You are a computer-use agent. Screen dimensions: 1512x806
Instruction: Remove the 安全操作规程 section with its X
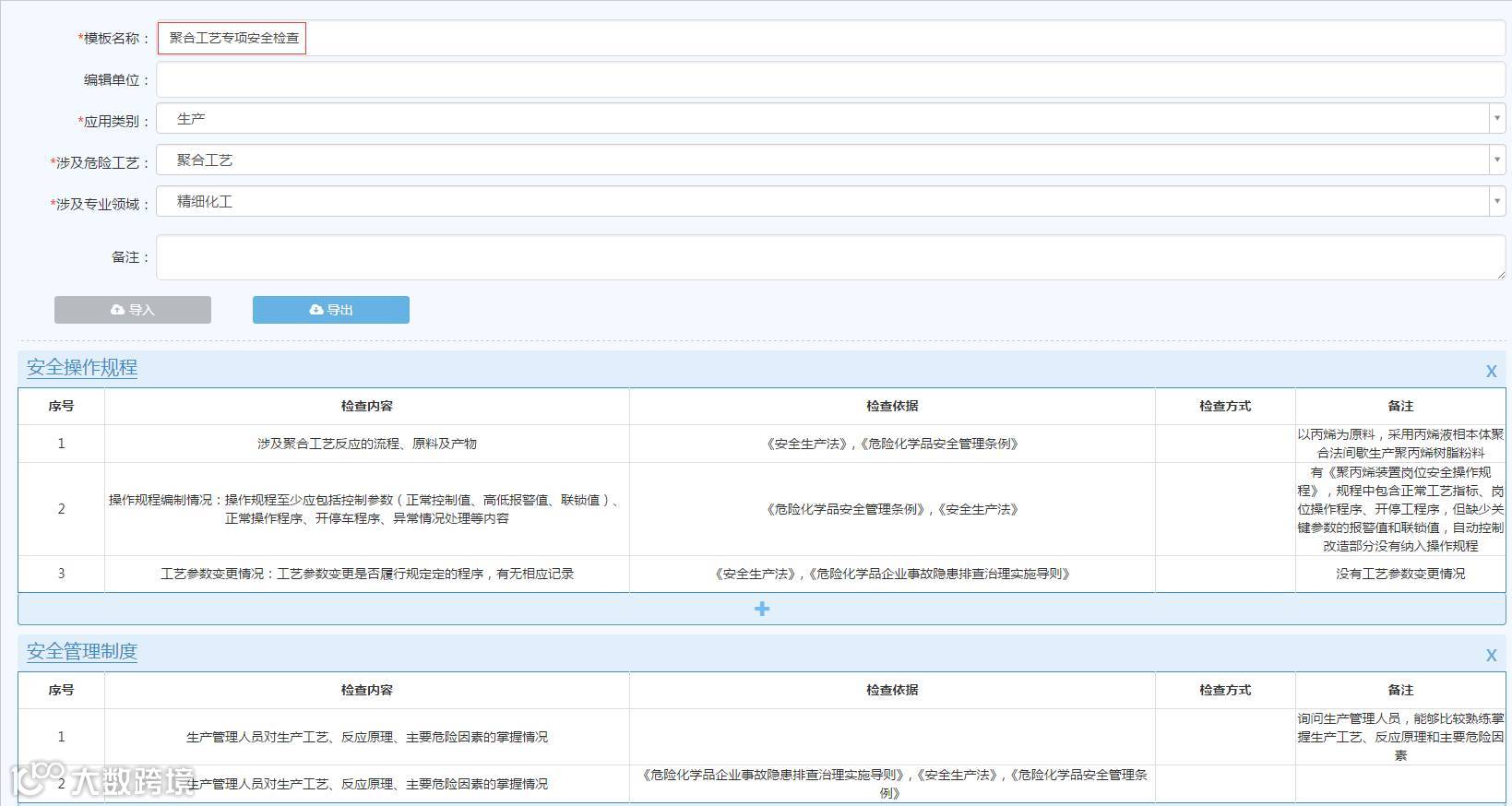[1491, 371]
